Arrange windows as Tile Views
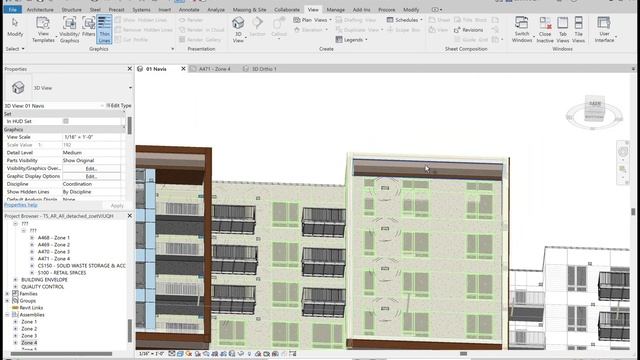This screenshot has width=640, height=360. coord(578,29)
